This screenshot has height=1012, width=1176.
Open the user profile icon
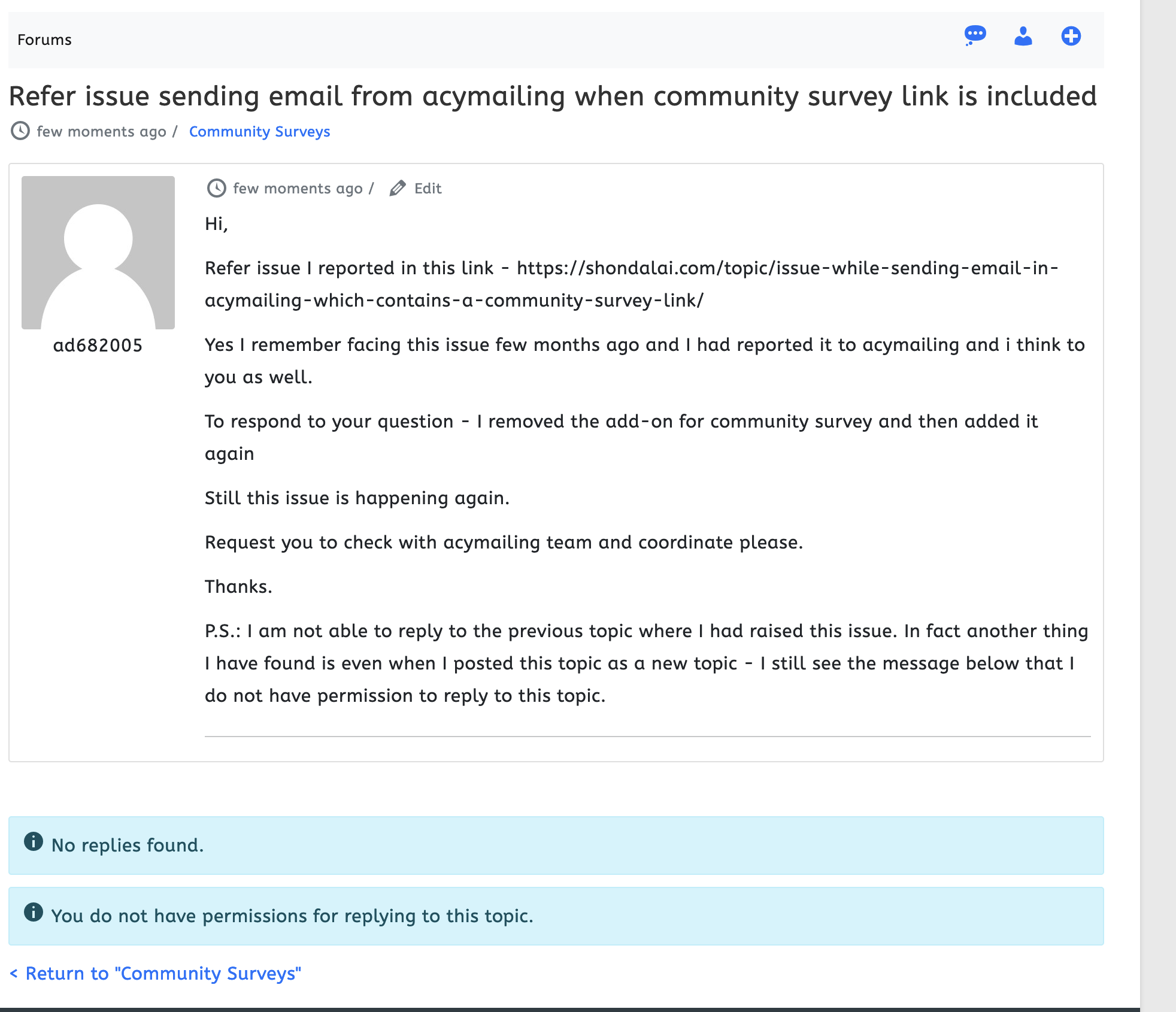[1023, 37]
